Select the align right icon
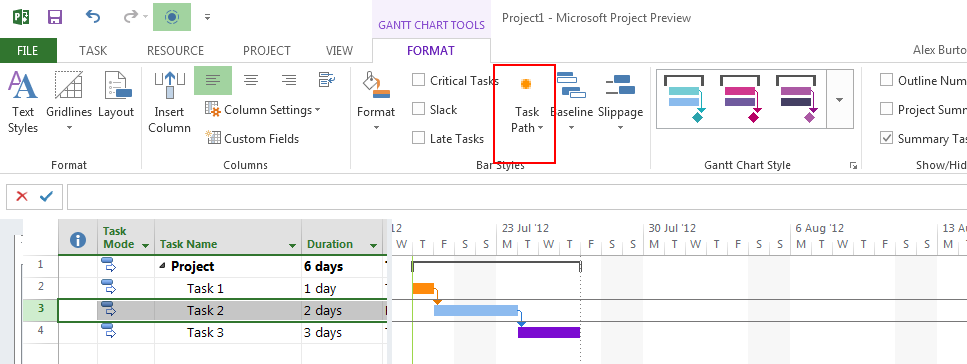 (289, 80)
